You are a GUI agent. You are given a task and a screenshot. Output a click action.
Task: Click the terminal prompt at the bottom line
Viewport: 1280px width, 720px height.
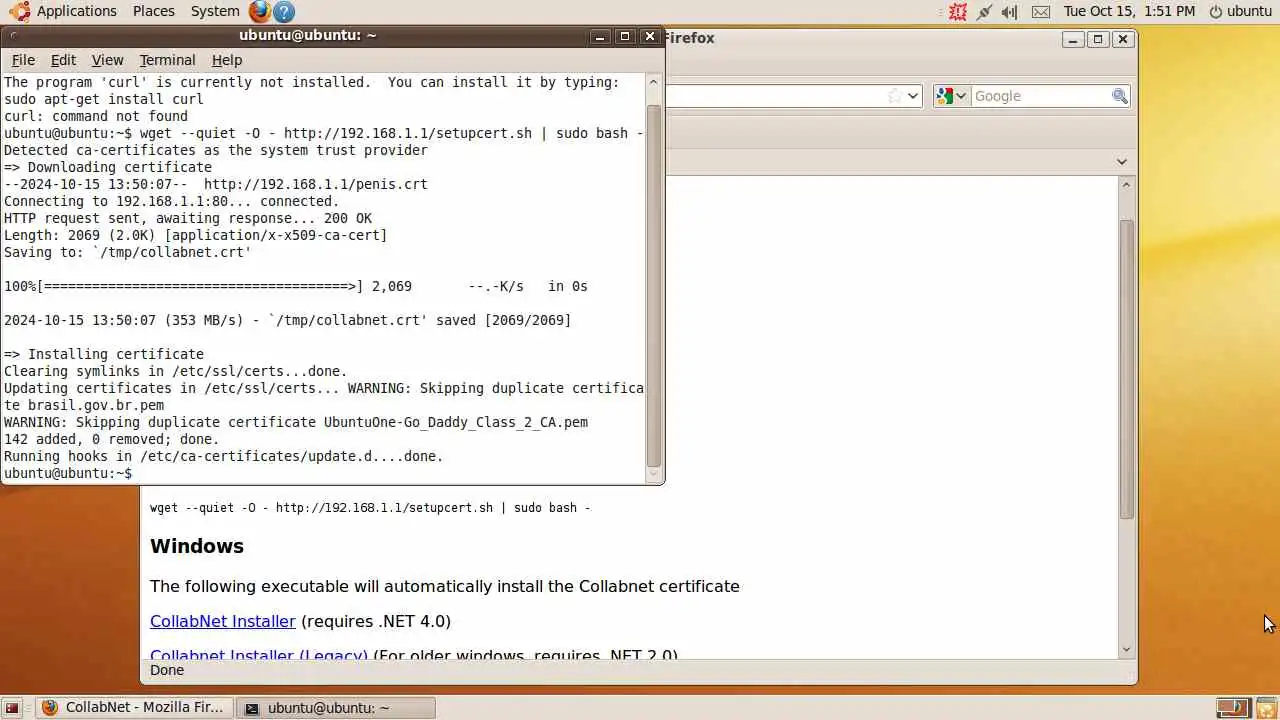pyautogui.click(x=68, y=473)
